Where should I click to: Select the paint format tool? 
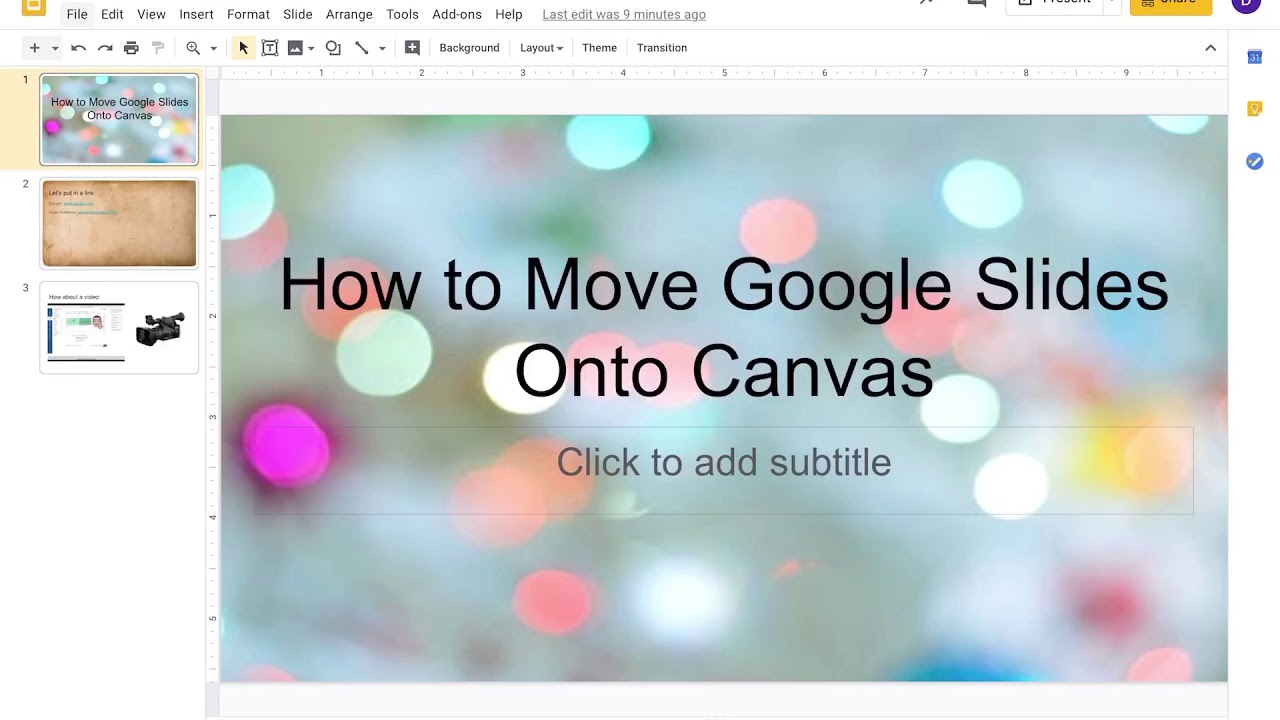pos(157,48)
